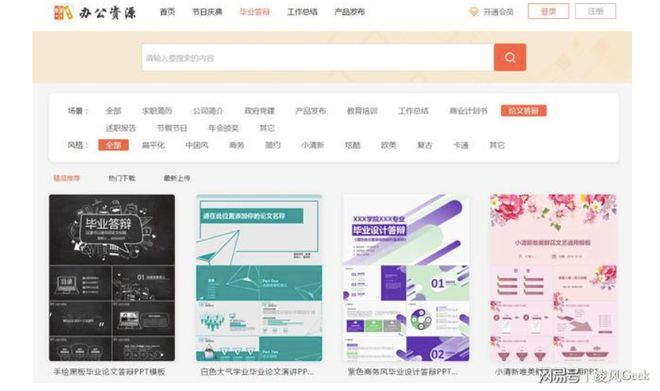660x391 pixels.
Task: Filter style by 商务
Action: coord(237,145)
